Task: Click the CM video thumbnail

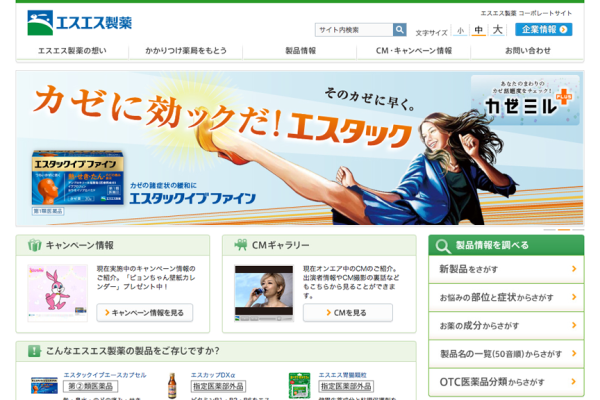Action: 264,293
